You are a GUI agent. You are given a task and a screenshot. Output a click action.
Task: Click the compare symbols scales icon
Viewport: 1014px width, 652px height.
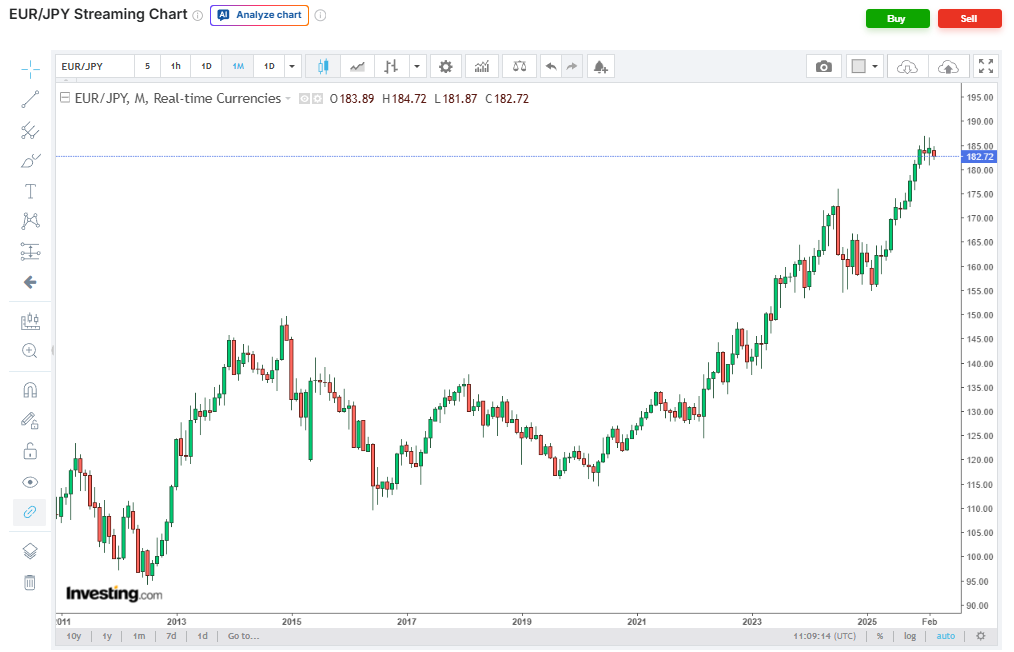(x=519, y=67)
